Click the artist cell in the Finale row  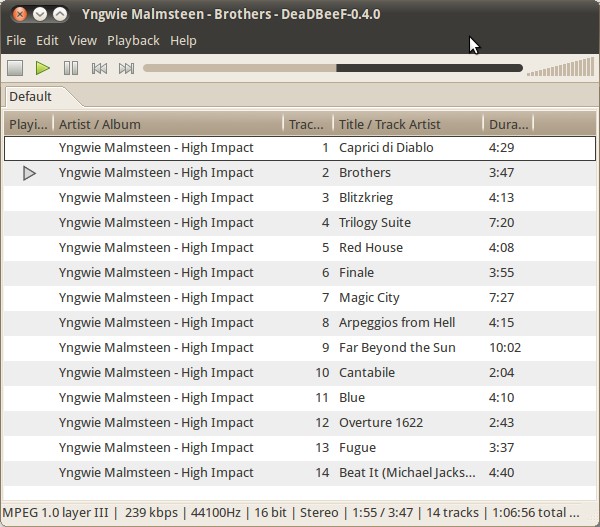point(156,272)
